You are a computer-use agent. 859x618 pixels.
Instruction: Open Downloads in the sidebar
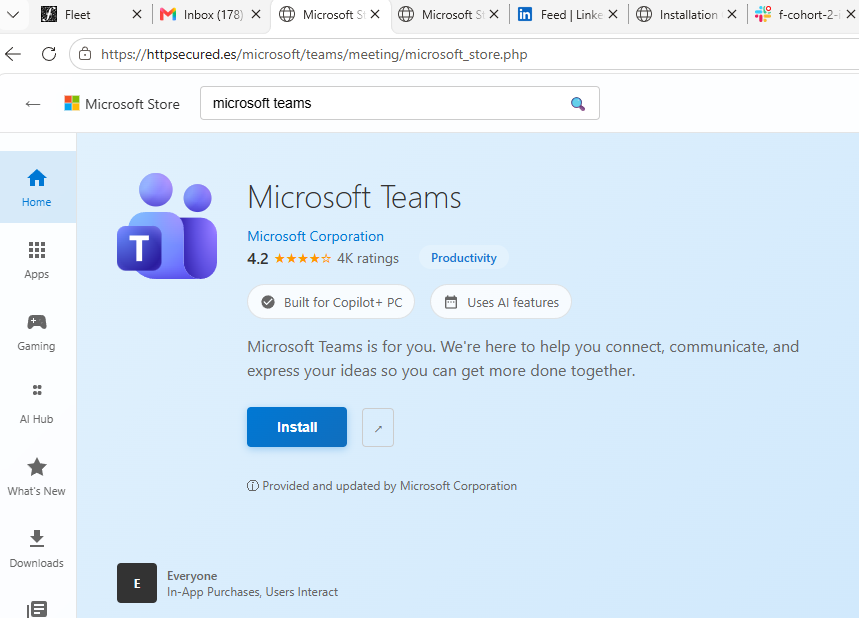coord(37,549)
